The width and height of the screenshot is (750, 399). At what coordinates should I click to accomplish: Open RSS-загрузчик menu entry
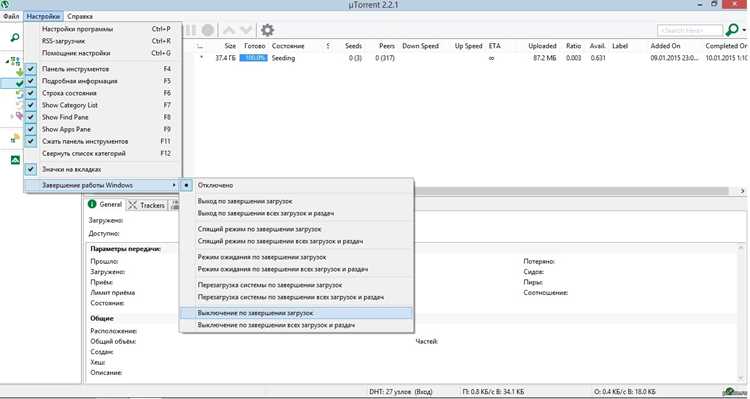103,41
